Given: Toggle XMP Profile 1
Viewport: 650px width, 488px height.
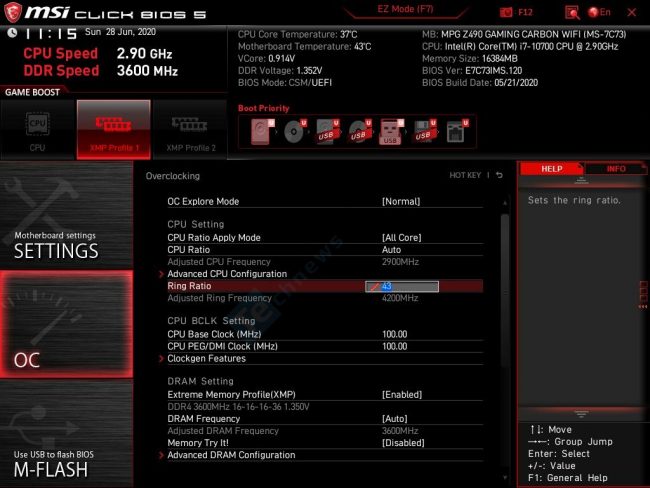Looking at the screenshot, I should pos(114,129).
